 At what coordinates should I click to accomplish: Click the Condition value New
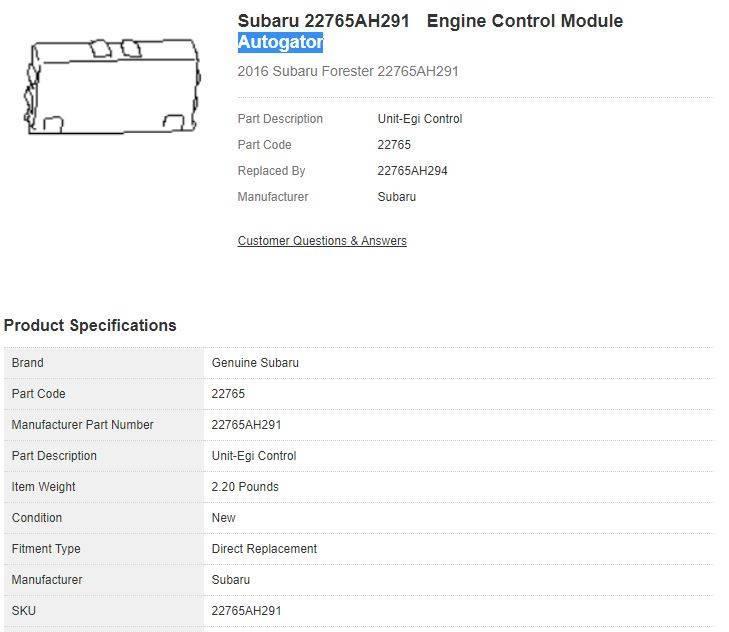pyautogui.click(x=224, y=518)
